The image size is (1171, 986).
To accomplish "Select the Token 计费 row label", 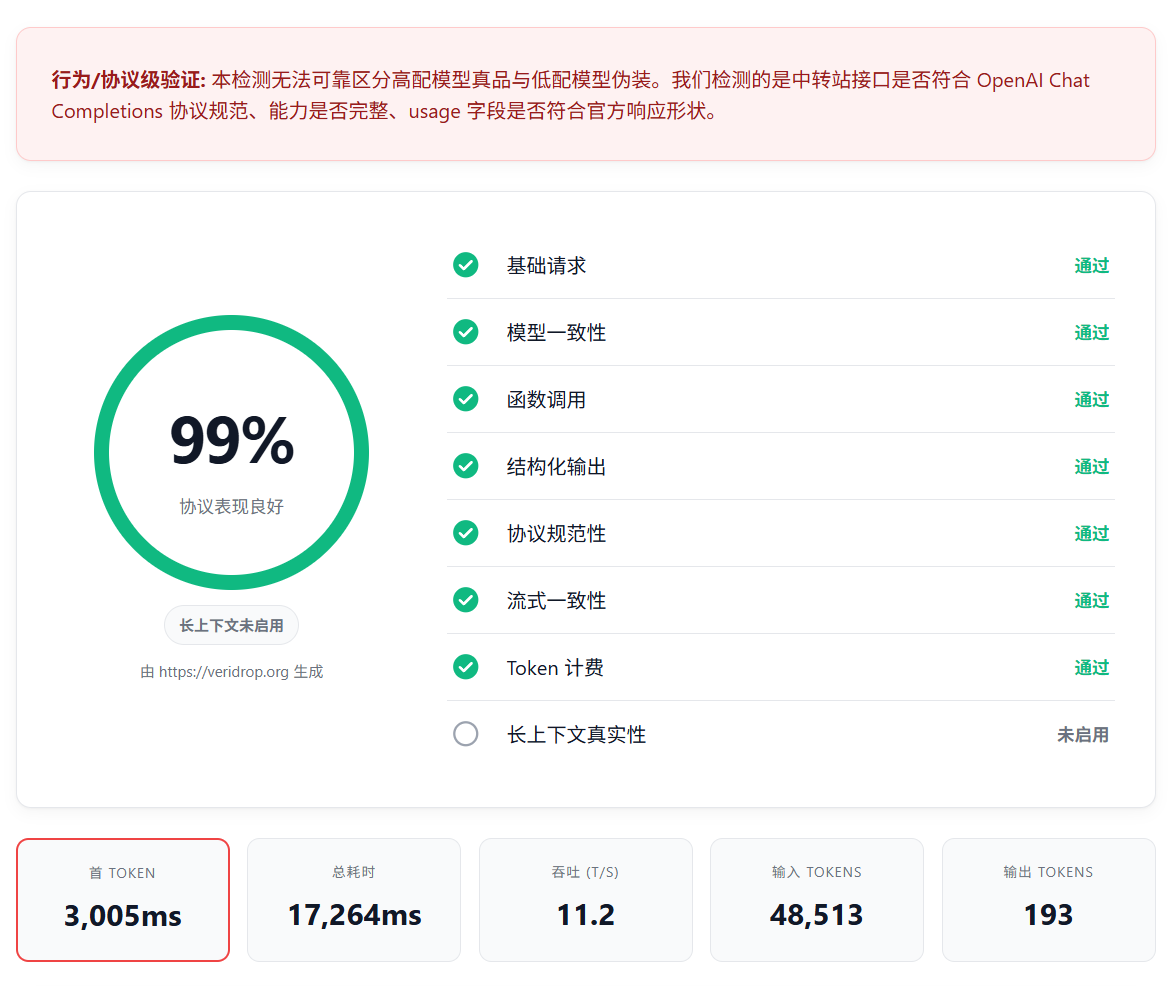I will [x=555, y=668].
